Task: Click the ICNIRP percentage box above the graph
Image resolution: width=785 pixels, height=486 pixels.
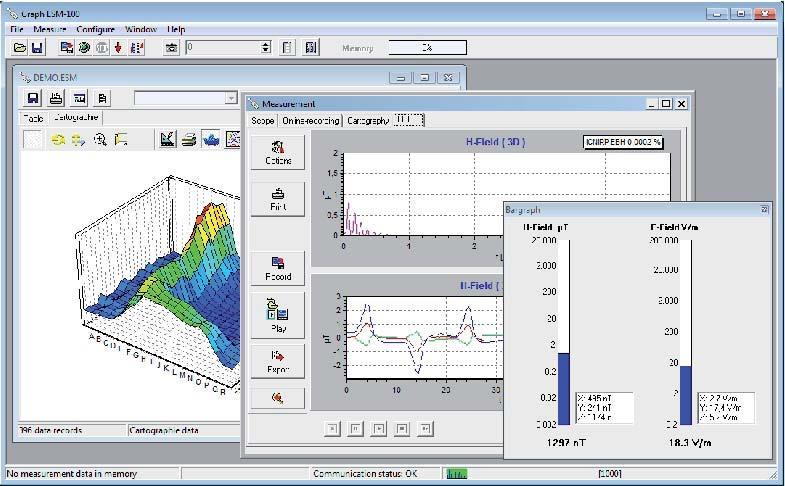Action: (x=623, y=142)
